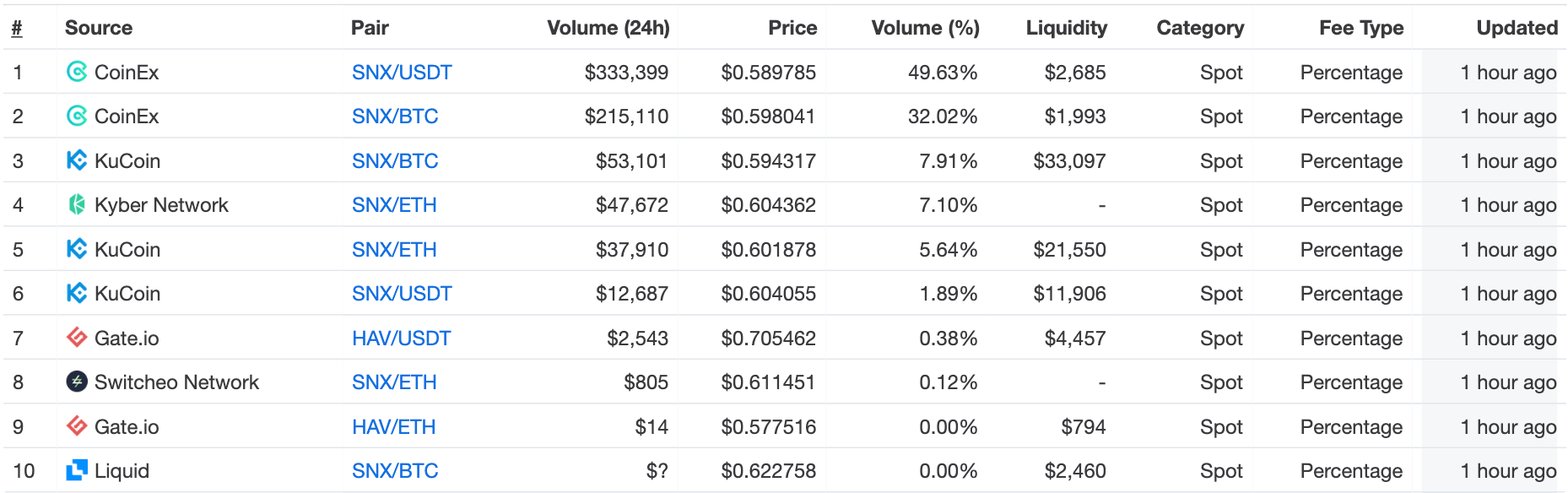
Task: Click the Liquid exchange logo icon
Action: coord(77,470)
